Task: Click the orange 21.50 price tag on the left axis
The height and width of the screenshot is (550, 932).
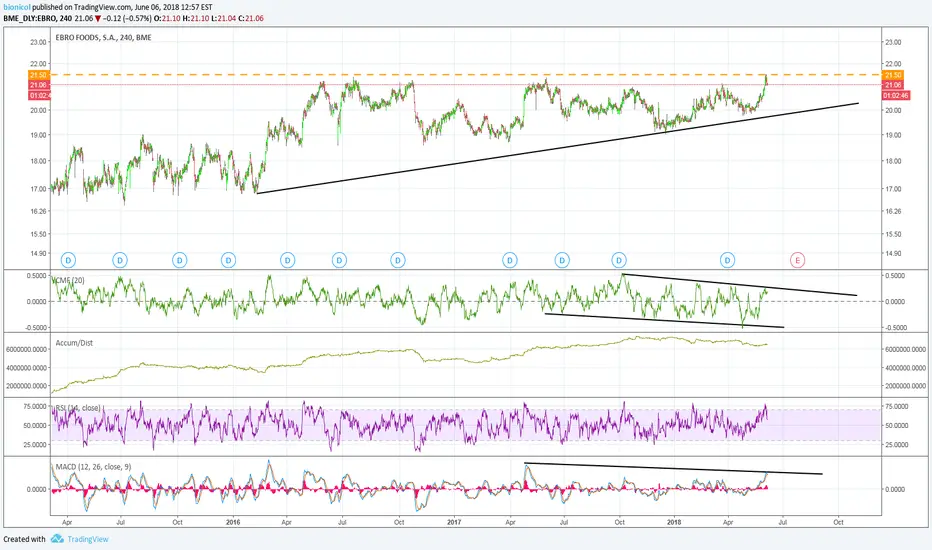Action: (x=39, y=75)
